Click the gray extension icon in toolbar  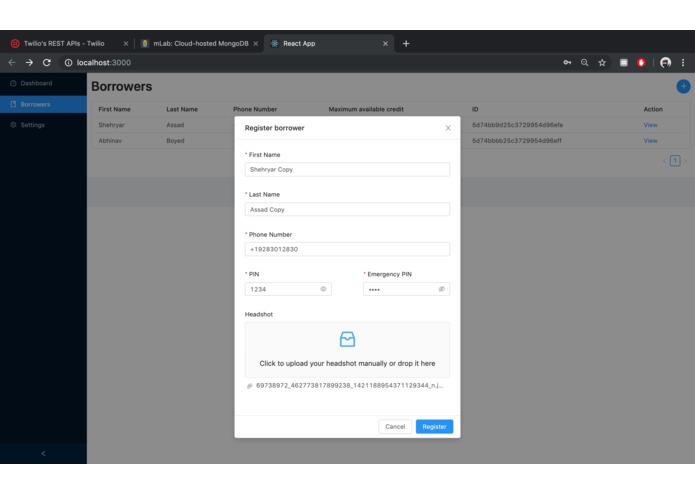(x=624, y=63)
